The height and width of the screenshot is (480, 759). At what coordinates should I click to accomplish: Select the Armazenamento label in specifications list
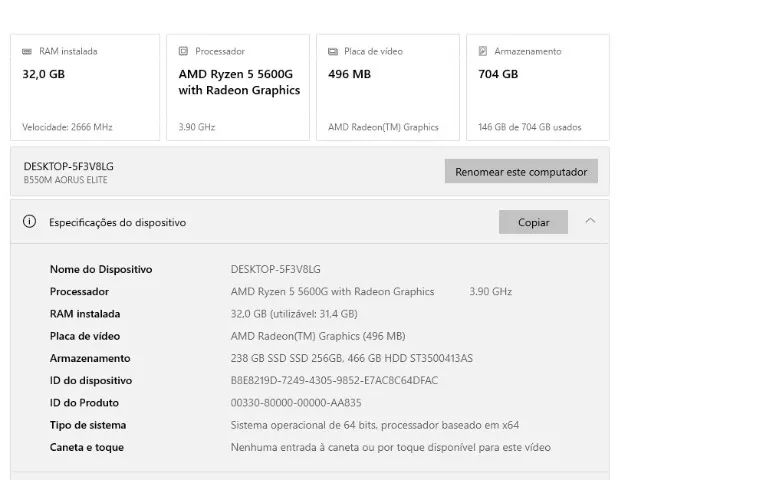point(90,358)
